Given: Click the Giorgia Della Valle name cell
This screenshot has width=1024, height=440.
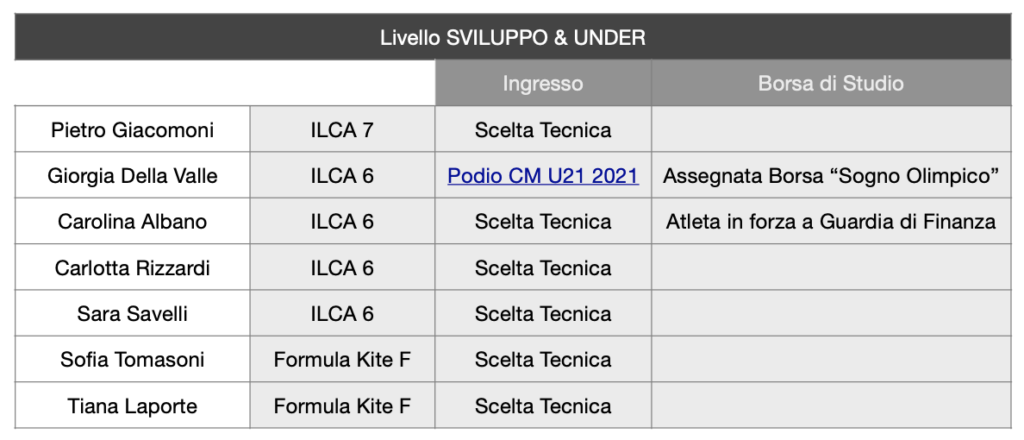Looking at the screenshot, I should coord(132,176).
